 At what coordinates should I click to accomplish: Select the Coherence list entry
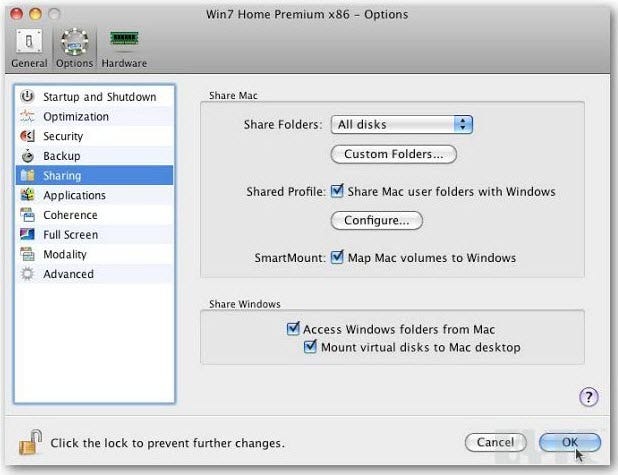click(95, 215)
